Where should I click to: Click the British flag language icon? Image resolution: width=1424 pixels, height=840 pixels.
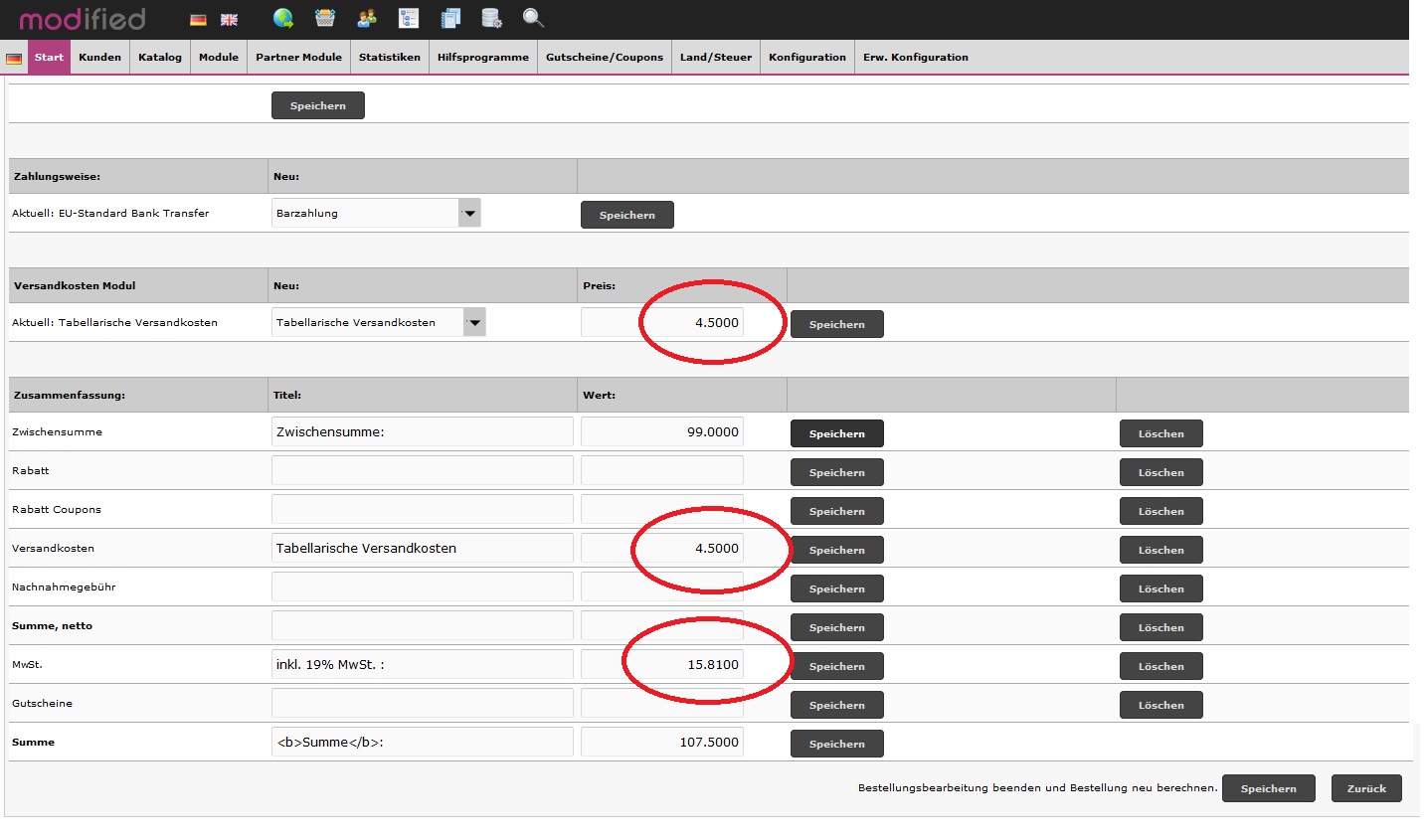click(x=229, y=20)
